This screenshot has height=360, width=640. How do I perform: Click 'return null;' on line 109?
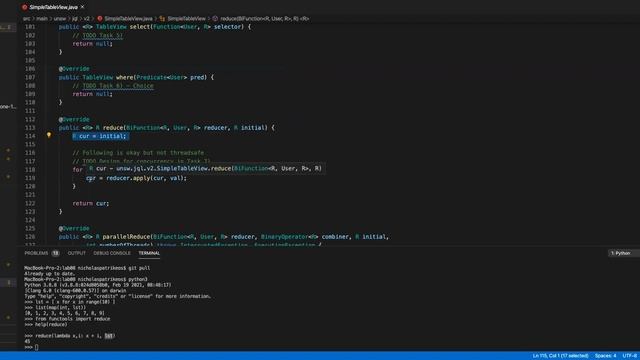(x=92, y=94)
